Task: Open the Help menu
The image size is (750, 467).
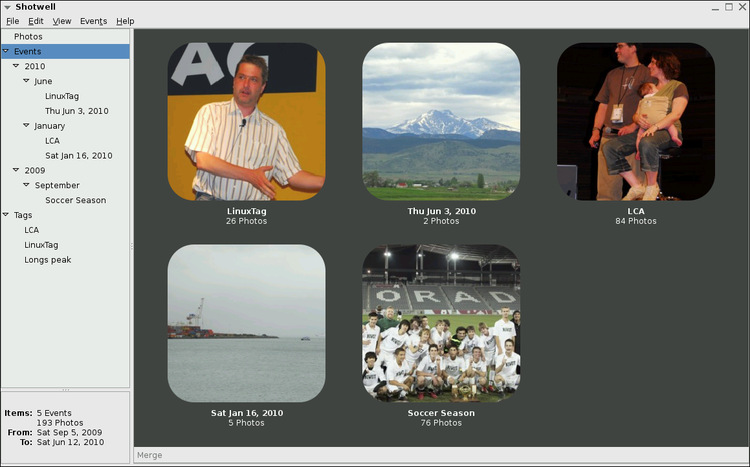Action: click(x=125, y=21)
